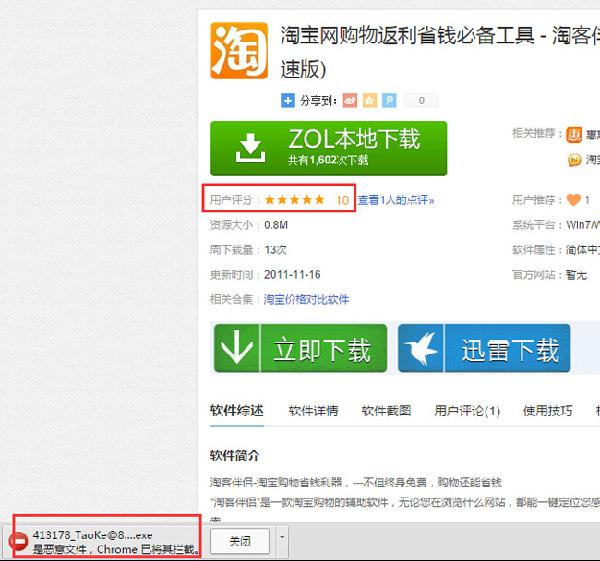Click the resource size value 0.8M
600x561 pixels.
[x=276, y=225]
